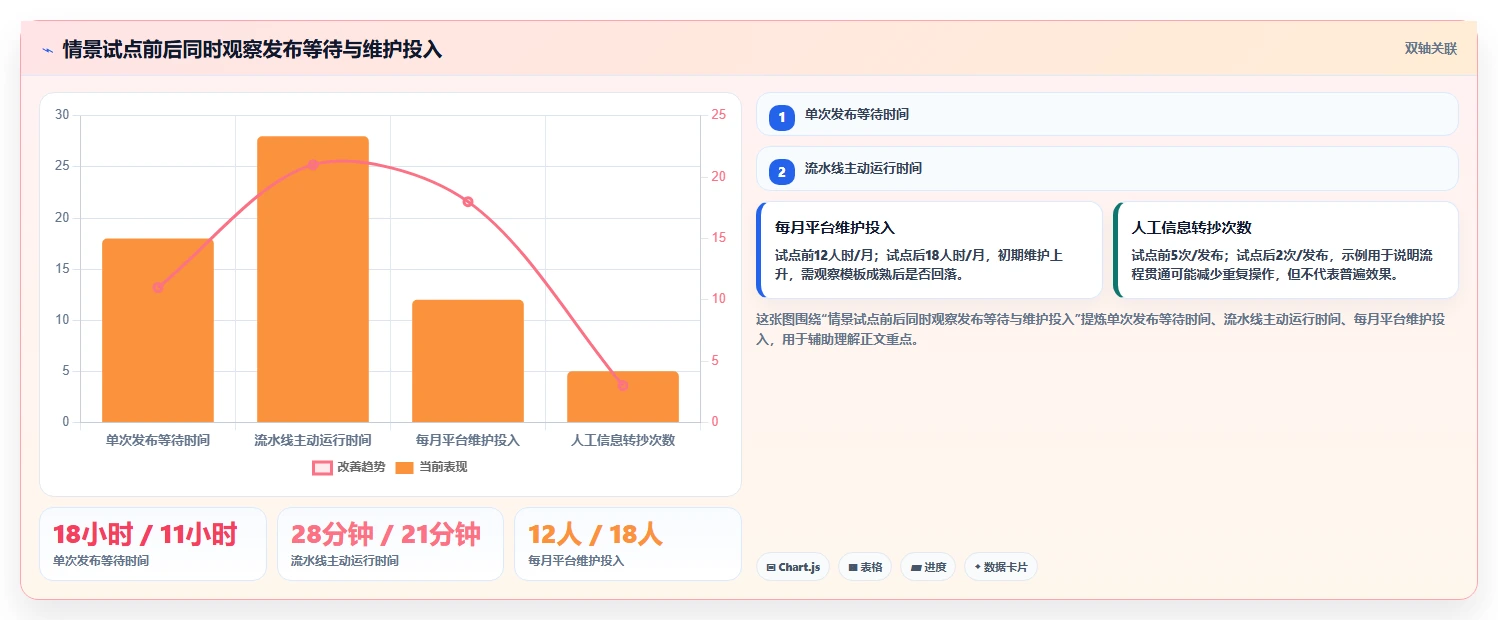Click x-axis label 每月平台维护投入
This screenshot has height=620, width=1498.
point(468,440)
